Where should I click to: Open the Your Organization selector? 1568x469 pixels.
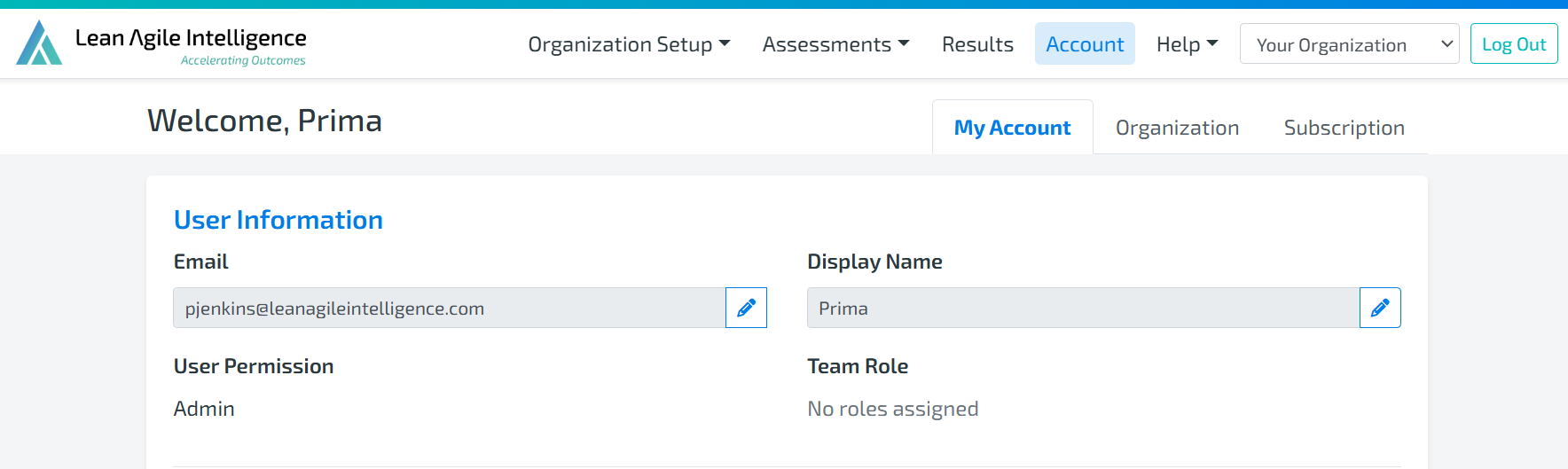tap(1349, 43)
